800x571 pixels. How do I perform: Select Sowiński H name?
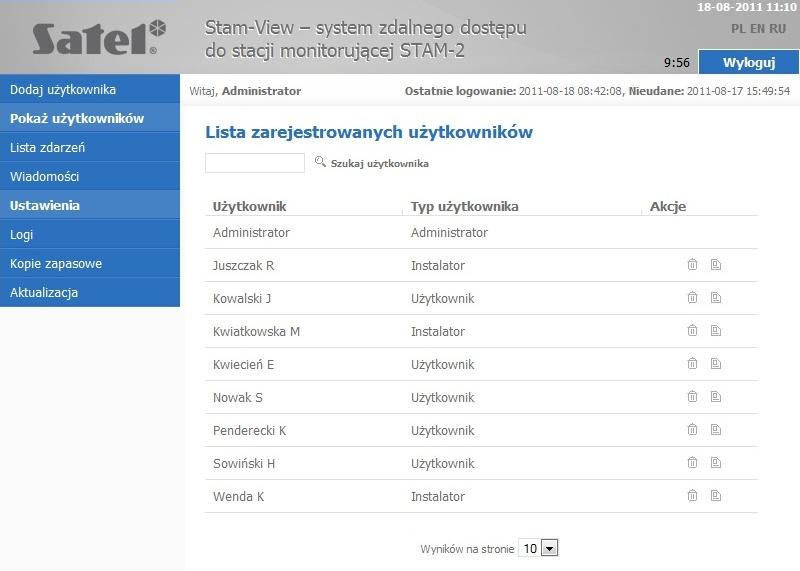click(244, 463)
